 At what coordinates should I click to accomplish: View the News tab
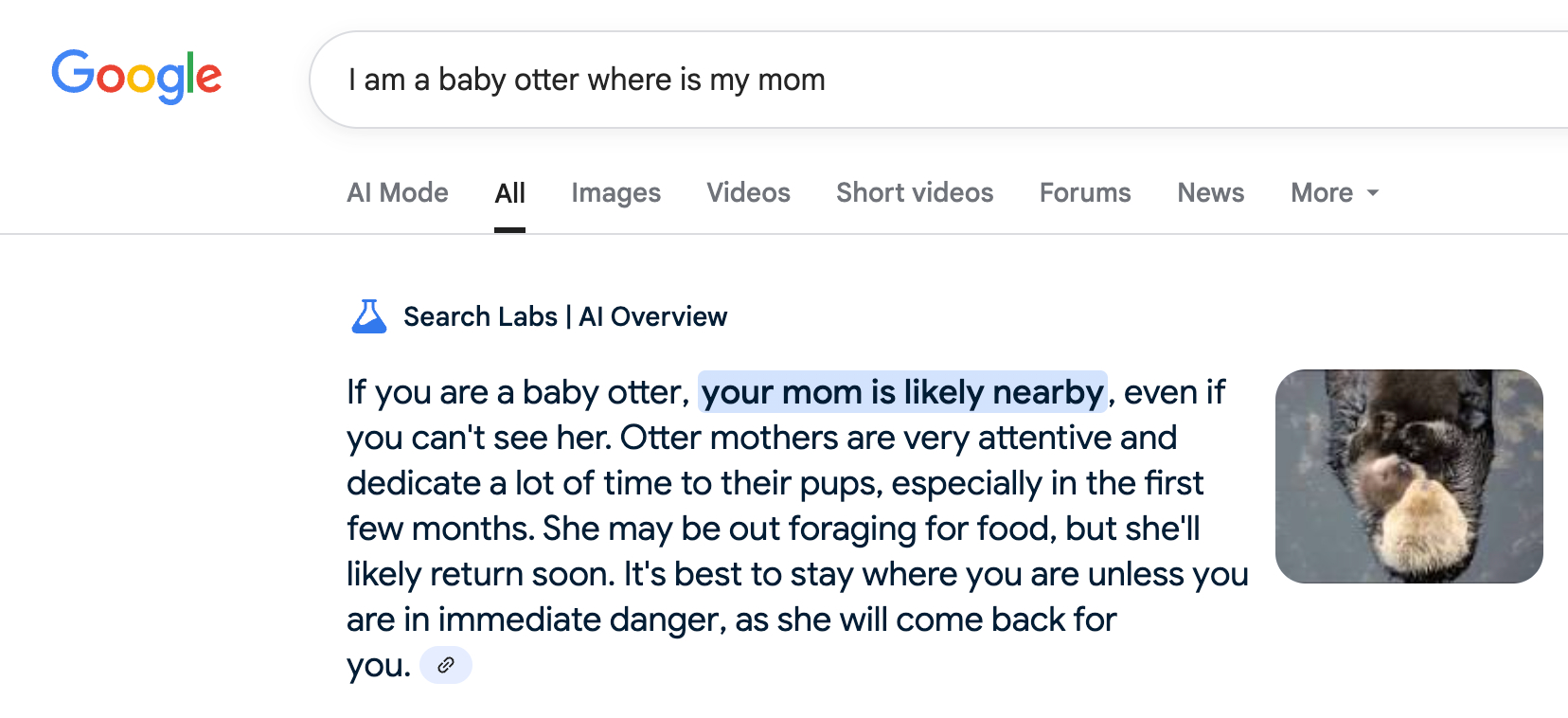[x=1210, y=193]
